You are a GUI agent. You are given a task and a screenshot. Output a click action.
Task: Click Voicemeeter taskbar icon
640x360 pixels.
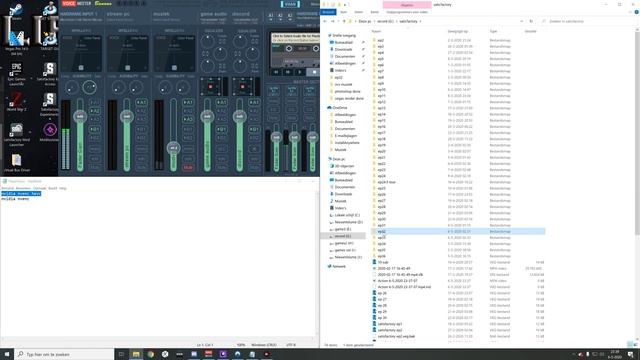coord(209,354)
